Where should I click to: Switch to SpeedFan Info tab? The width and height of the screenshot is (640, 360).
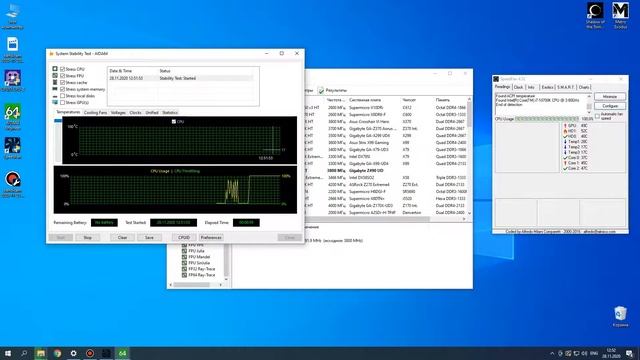pos(531,87)
